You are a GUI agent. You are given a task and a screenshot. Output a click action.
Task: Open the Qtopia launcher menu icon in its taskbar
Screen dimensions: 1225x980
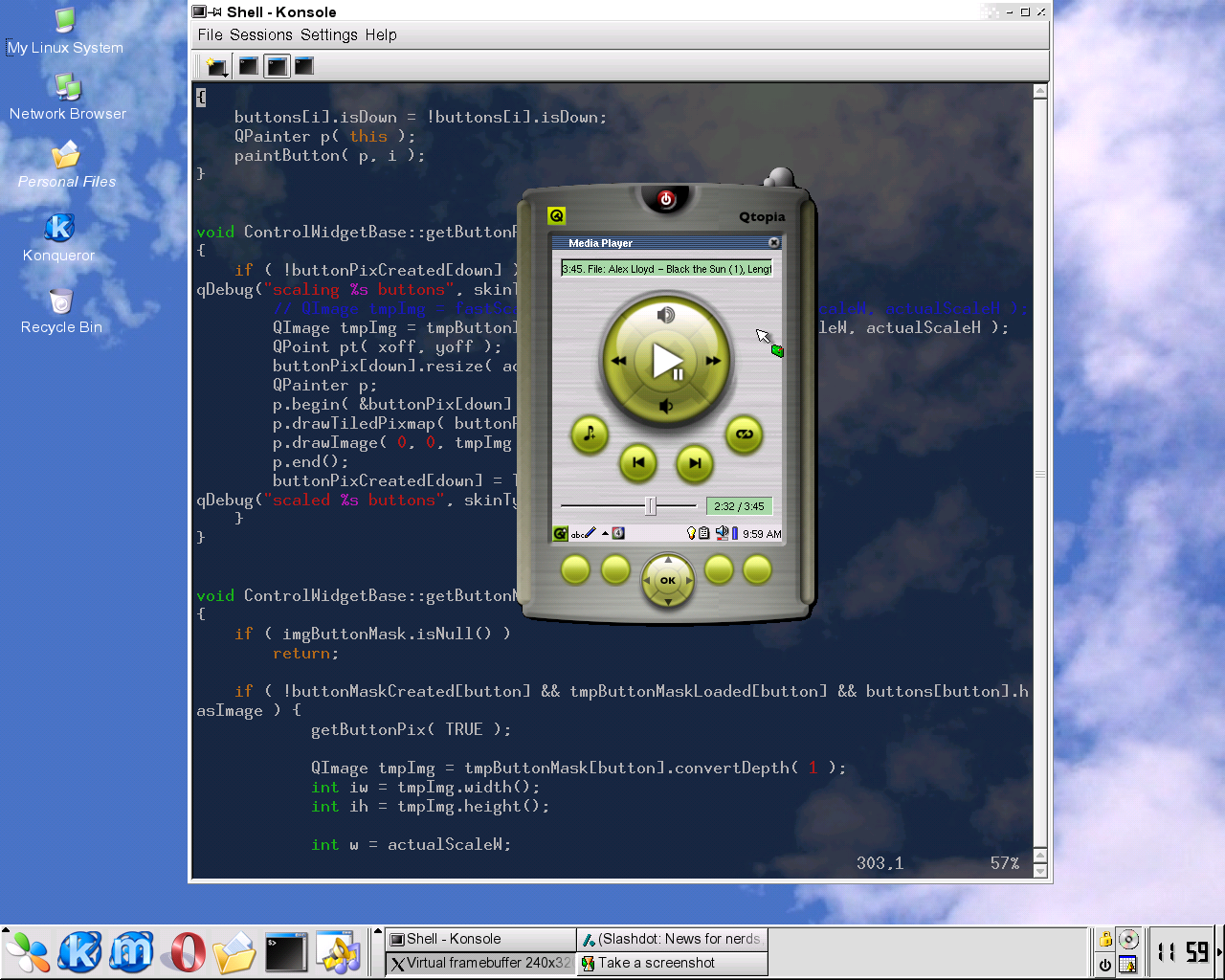(561, 534)
